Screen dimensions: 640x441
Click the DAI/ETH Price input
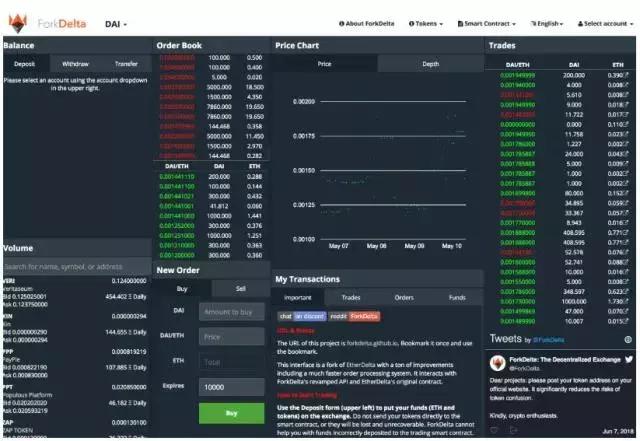[x=232, y=337]
